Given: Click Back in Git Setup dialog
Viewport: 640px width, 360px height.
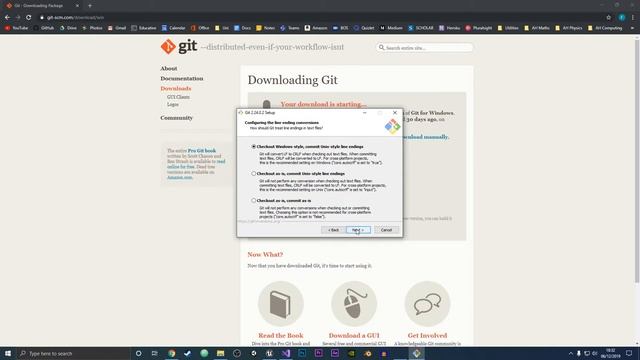Looking at the screenshot, I should point(333,230).
